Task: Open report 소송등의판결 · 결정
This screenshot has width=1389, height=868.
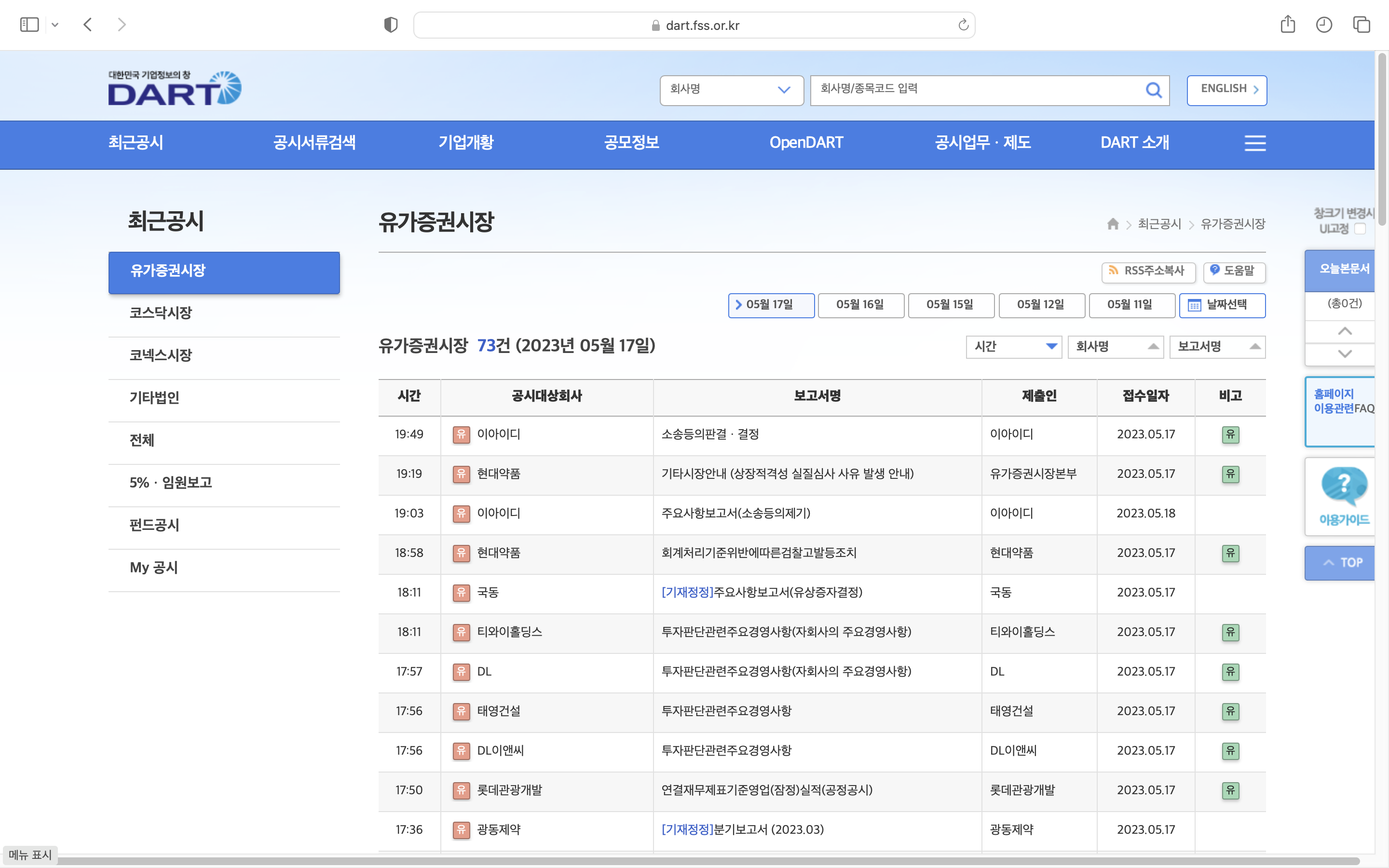Action: (x=710, y=434)
